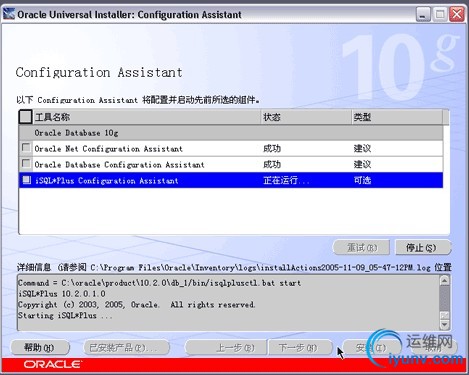Select the Oracle Database Configuration Assistant row
The image size is (469, 375).
click(231, 164)
